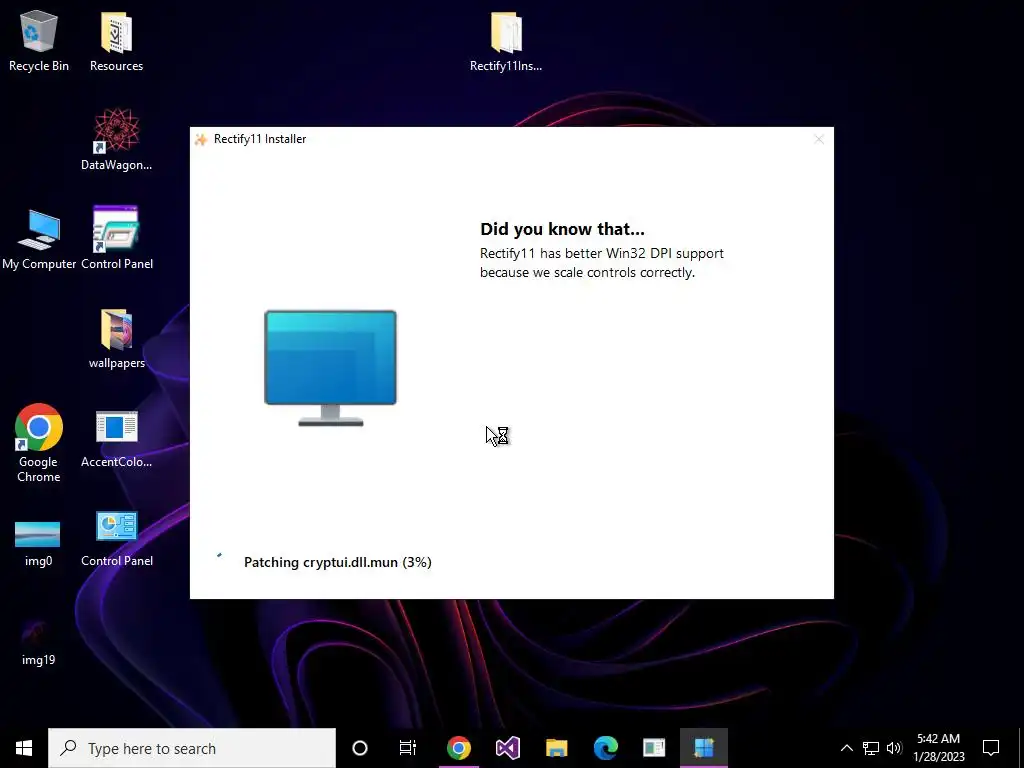Show hidden system tray icons
1024x768 pixels.
(846, 748)
